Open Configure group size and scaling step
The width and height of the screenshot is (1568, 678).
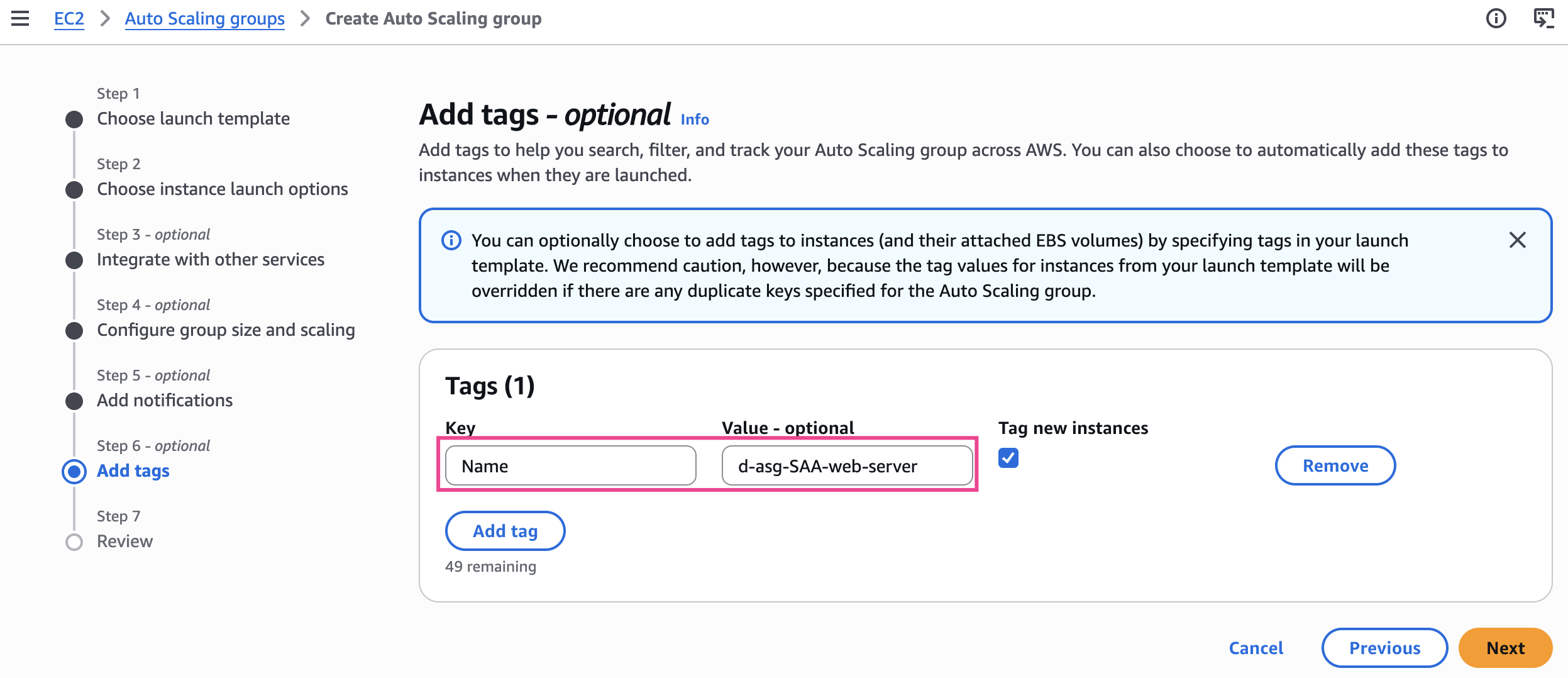(226, 330)
